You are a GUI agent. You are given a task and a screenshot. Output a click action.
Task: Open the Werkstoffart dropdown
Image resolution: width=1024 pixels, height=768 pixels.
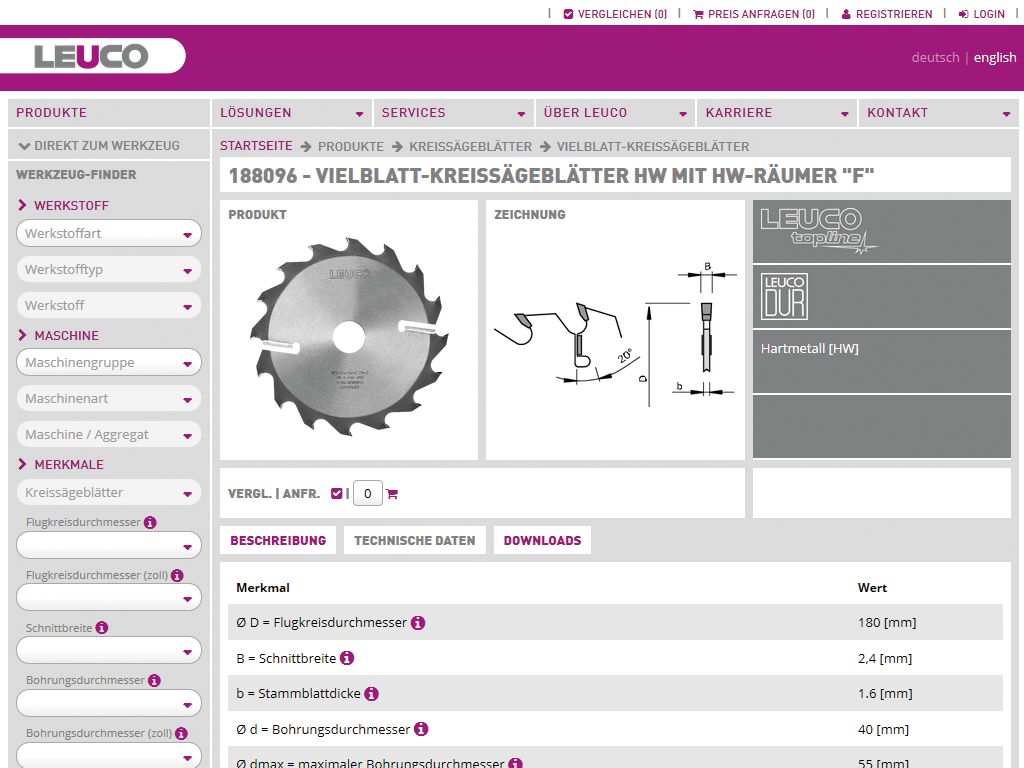pyautogui.click(x=108, y=233)
